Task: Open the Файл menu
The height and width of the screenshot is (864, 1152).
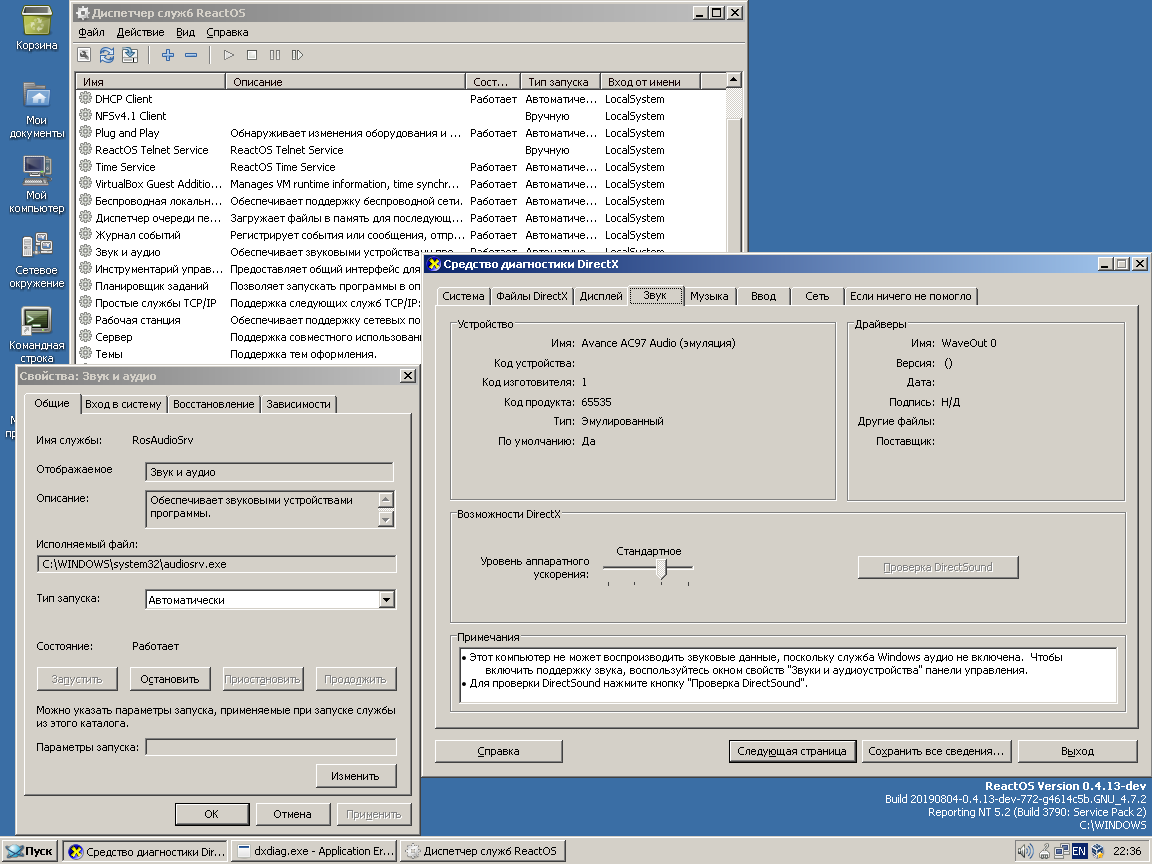Action: 91,32
